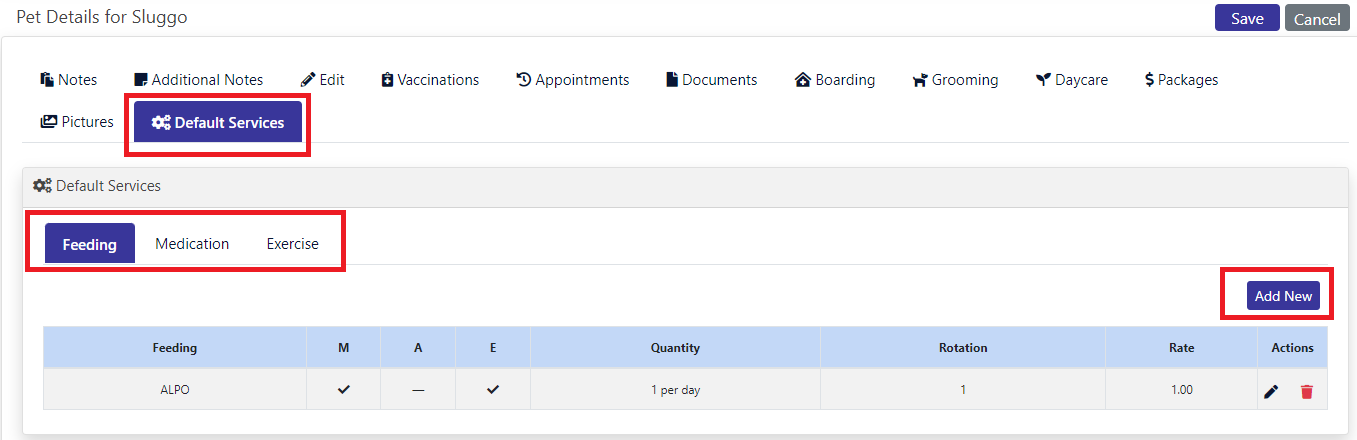Viewport: 1357px width, 440px height.
Task: Delete ALPO feeding with trash icon
Action: click(x=1306, y=391)
